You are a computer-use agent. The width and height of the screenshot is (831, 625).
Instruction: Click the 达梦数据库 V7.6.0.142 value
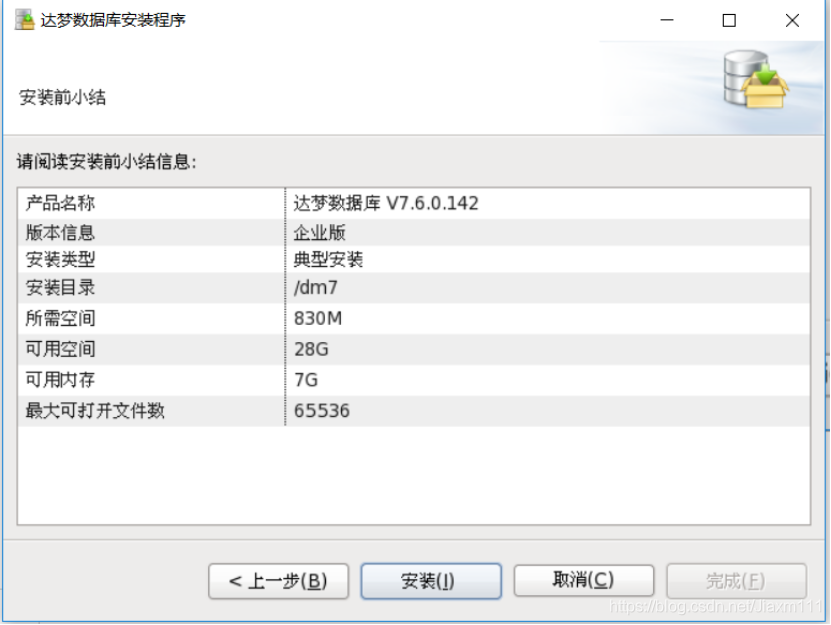386,204
